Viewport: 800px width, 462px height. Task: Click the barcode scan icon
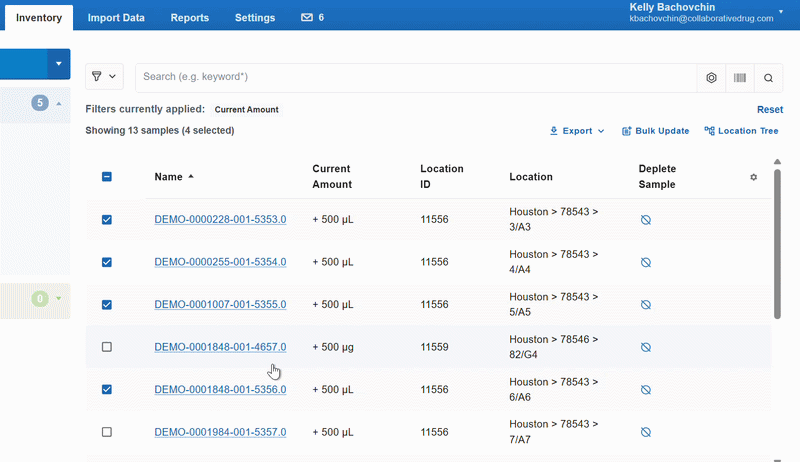[740, 78]
